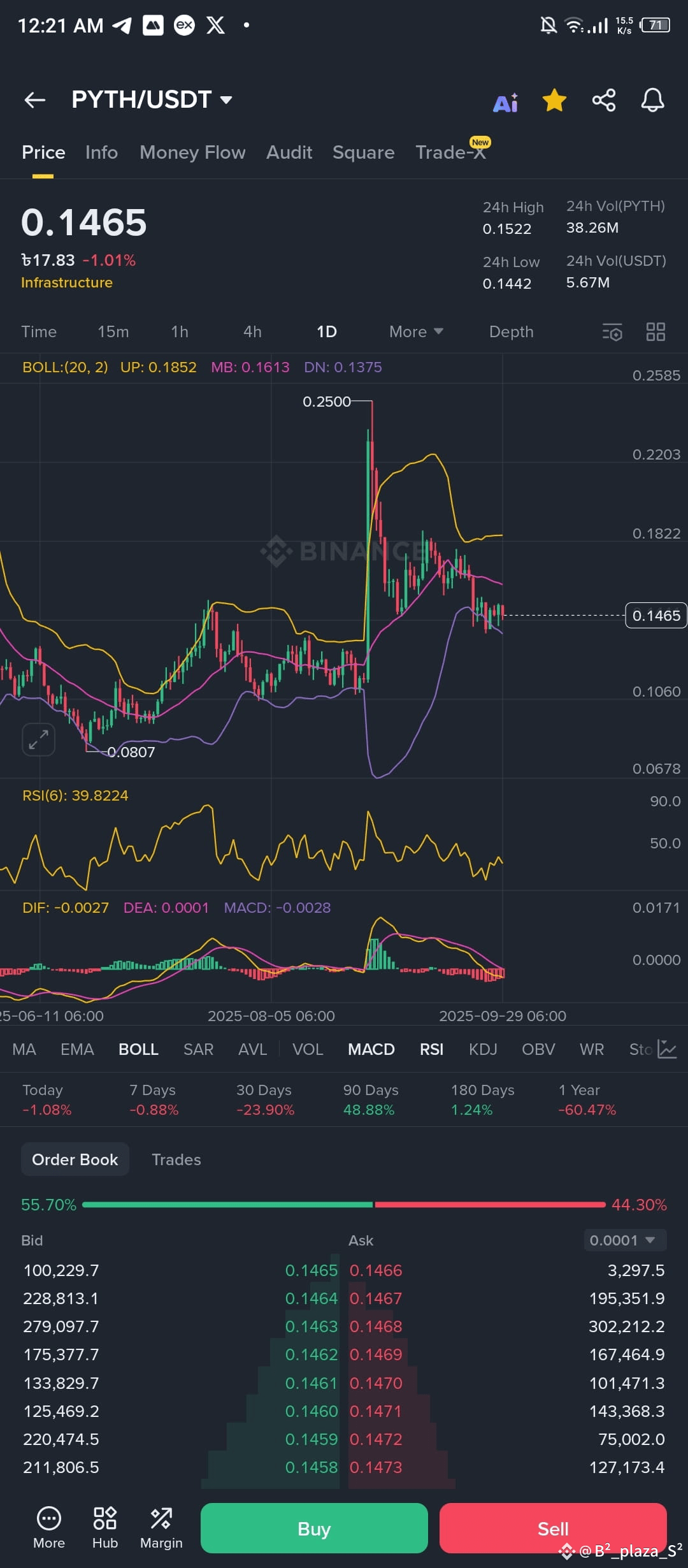Screen dimensions: 688x1568
Task: Switch to the Info tab
Action: tap(101, 152)
